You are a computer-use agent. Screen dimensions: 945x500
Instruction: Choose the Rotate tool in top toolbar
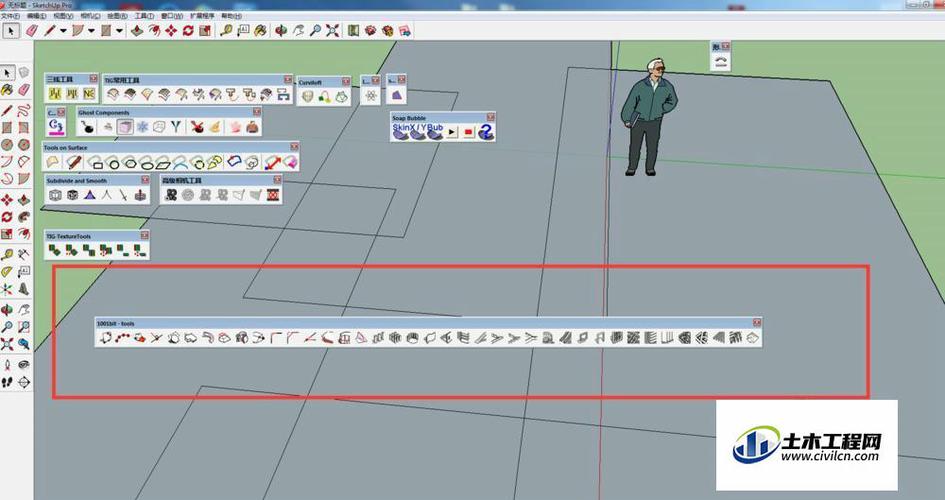[188, 30]
